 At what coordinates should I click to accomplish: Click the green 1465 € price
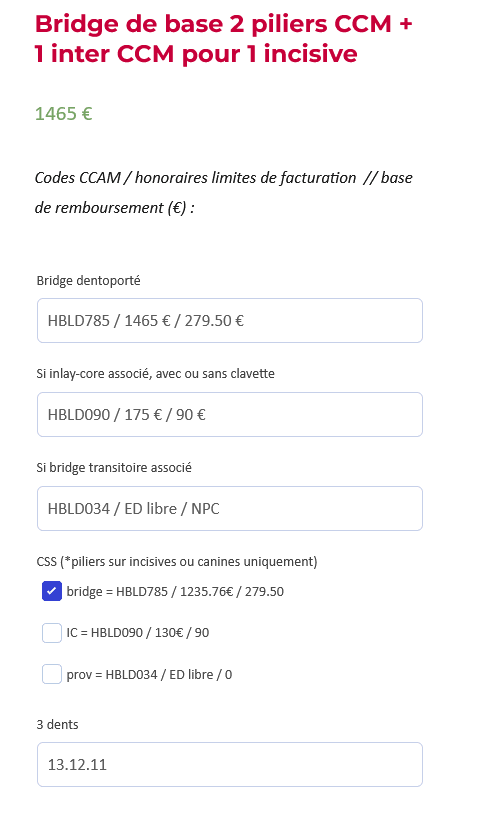pyautogui.click(x=63, y=113)
